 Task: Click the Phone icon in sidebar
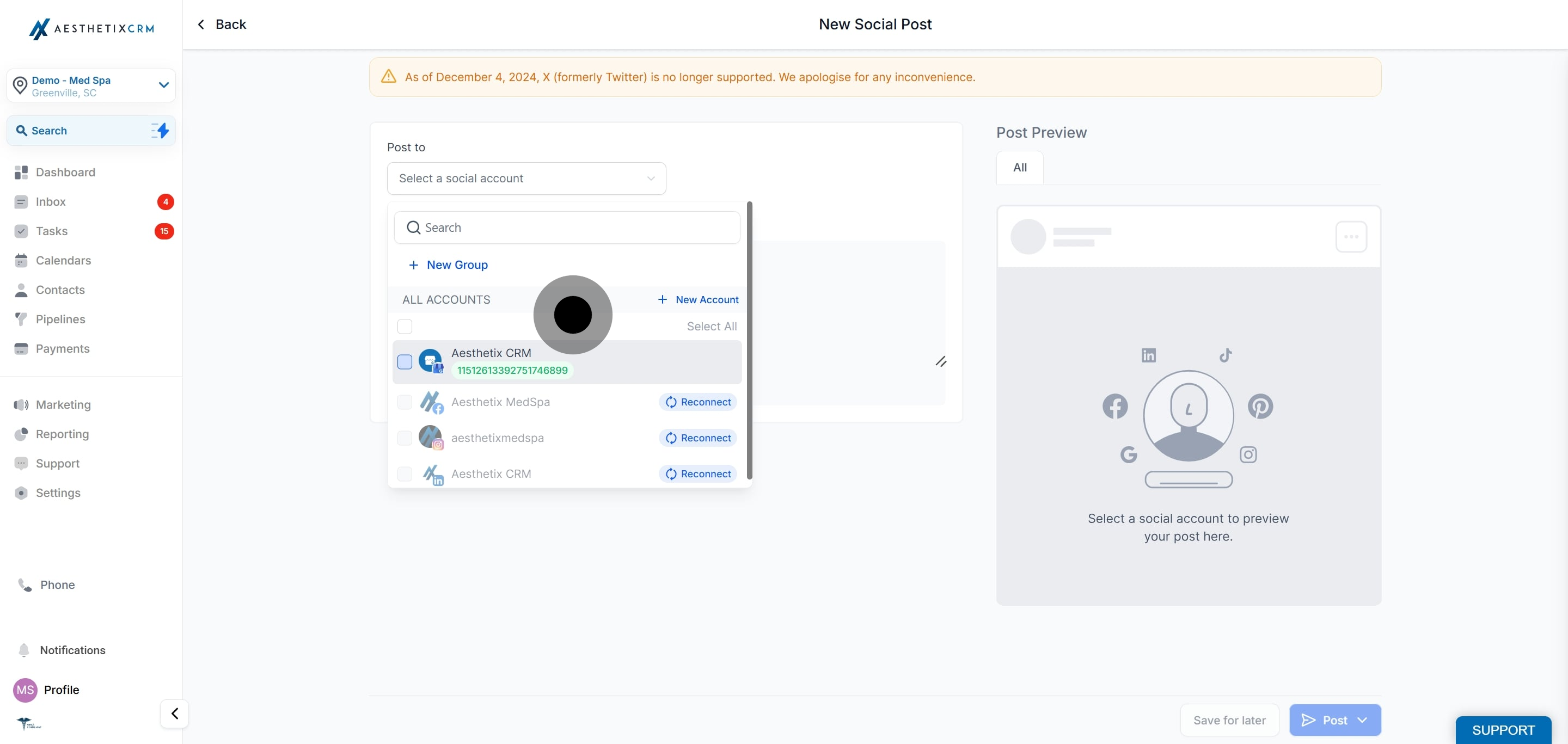(x=24, y=585)
